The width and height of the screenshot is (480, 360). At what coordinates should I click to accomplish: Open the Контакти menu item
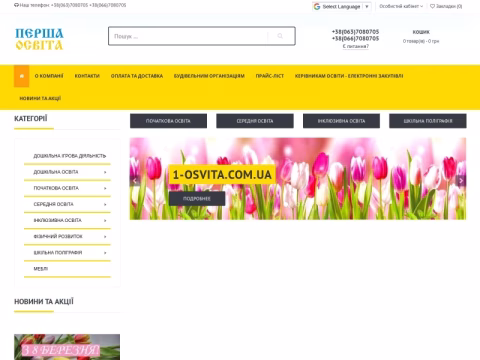(x=87, y=76)
